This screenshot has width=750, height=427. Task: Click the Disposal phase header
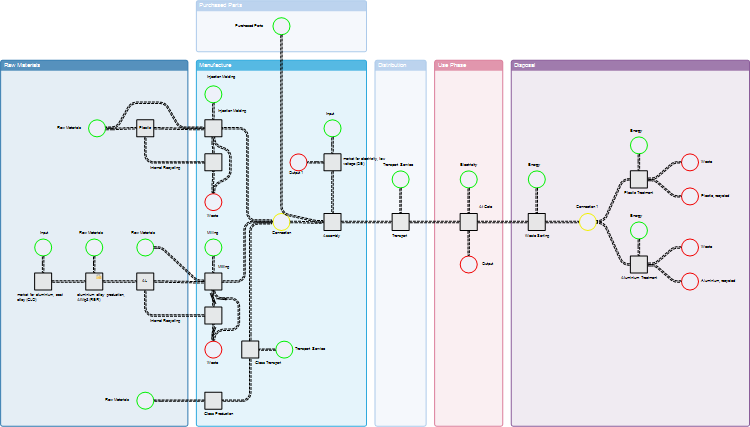click(x=630, y=66)
